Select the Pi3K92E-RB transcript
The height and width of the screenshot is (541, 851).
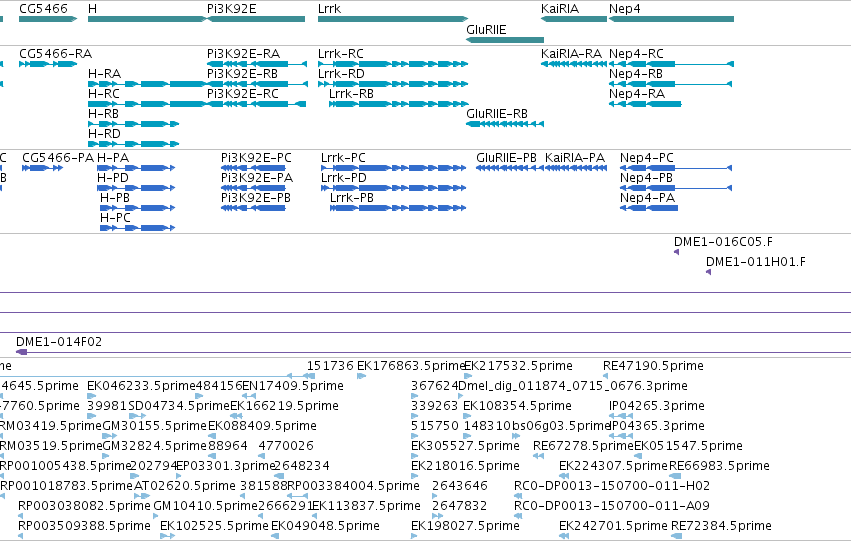(257, 84)
